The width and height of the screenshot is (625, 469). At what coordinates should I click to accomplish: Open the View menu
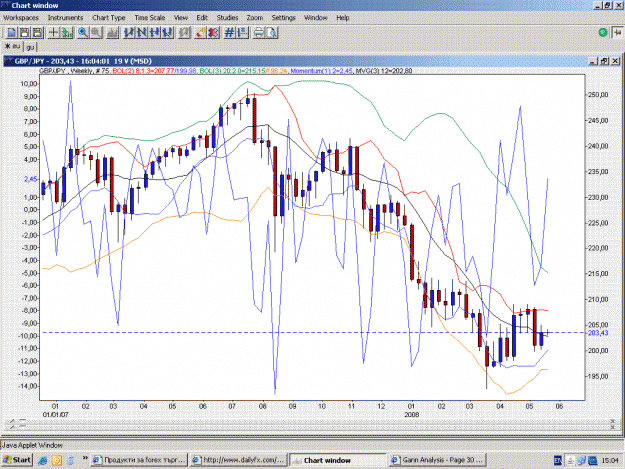pyautogui.click(x=181, y=18)
